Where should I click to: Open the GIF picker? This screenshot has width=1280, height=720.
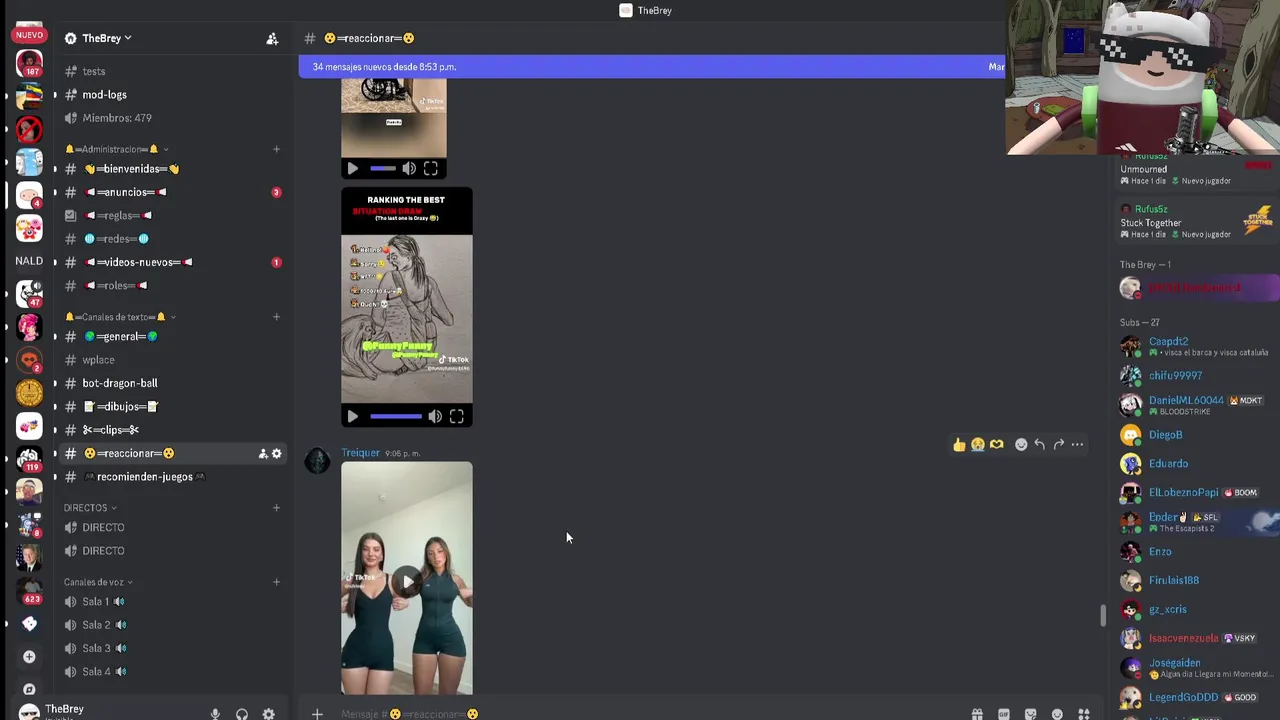[1003, 714]
